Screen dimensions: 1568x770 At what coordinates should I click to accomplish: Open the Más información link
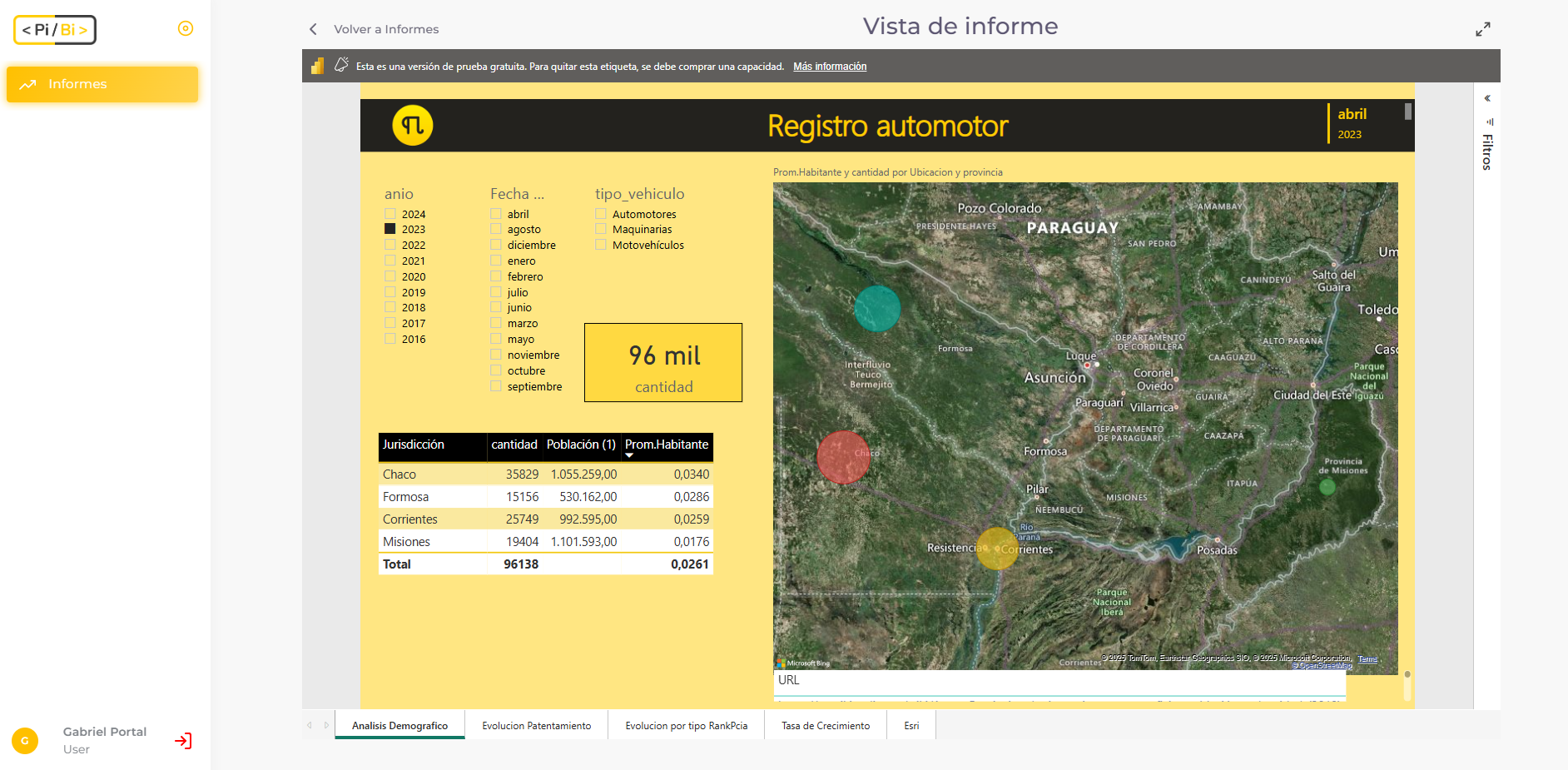pyautogui.click(x=829, y=67)
